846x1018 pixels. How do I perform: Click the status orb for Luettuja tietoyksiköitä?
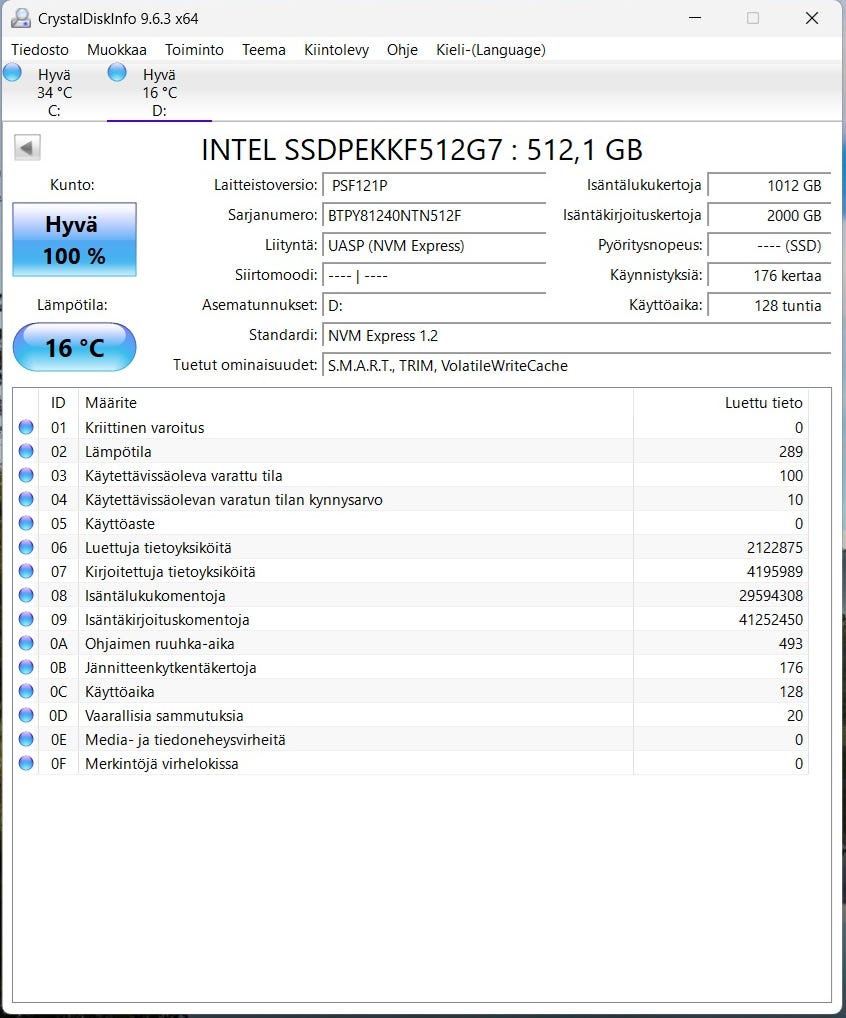26,547
